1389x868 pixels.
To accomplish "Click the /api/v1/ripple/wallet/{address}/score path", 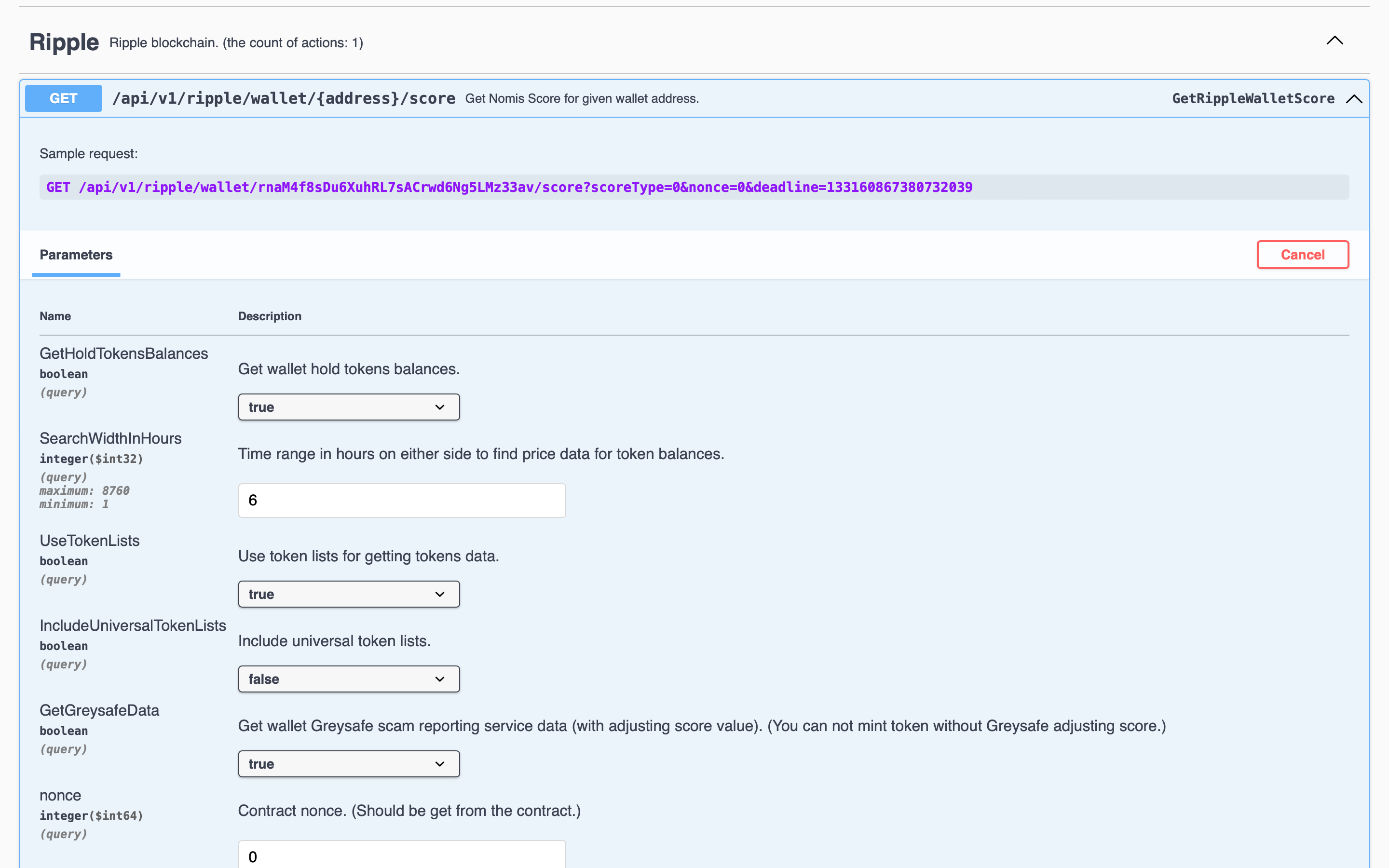I will [284, 98].
